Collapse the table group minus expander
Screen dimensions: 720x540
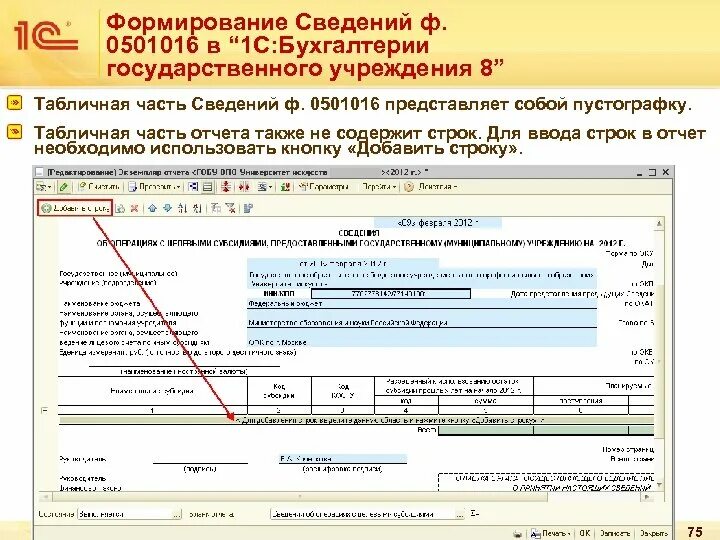point(45,410)
